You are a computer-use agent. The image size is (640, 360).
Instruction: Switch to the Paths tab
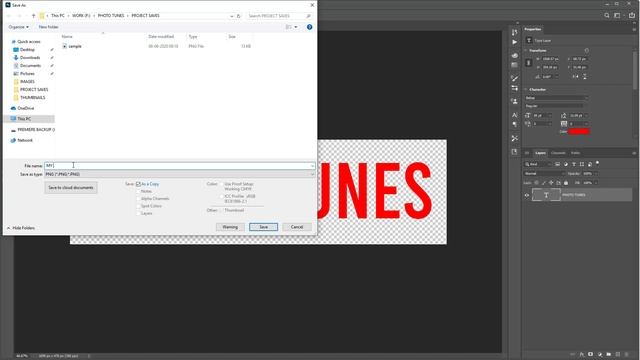(576, 153)
